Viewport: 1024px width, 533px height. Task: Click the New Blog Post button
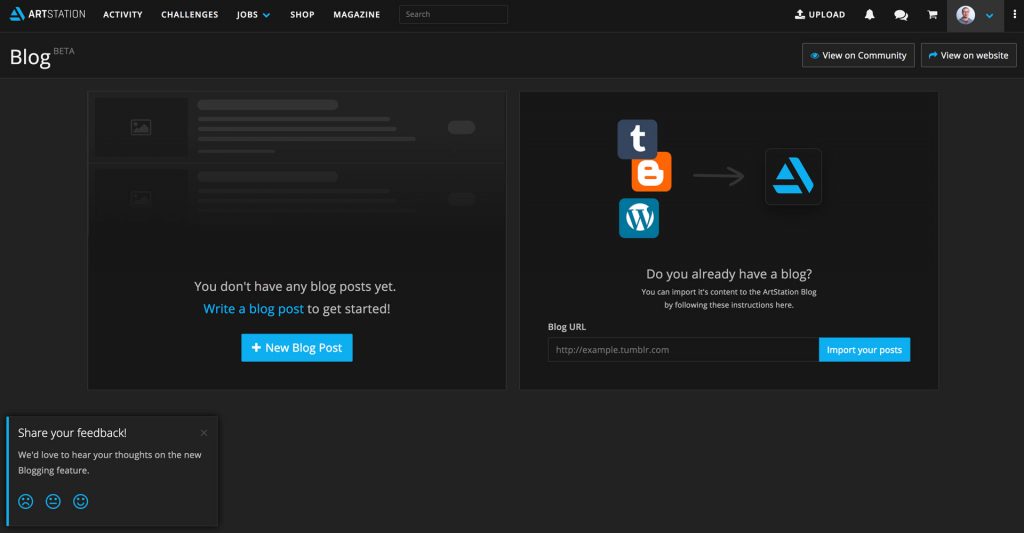297,347
